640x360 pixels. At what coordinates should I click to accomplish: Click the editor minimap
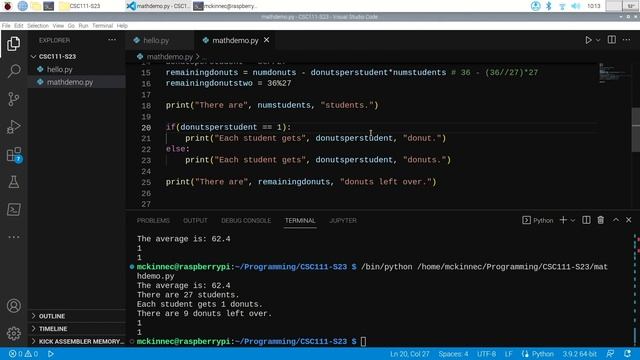(x=614, y=73)
